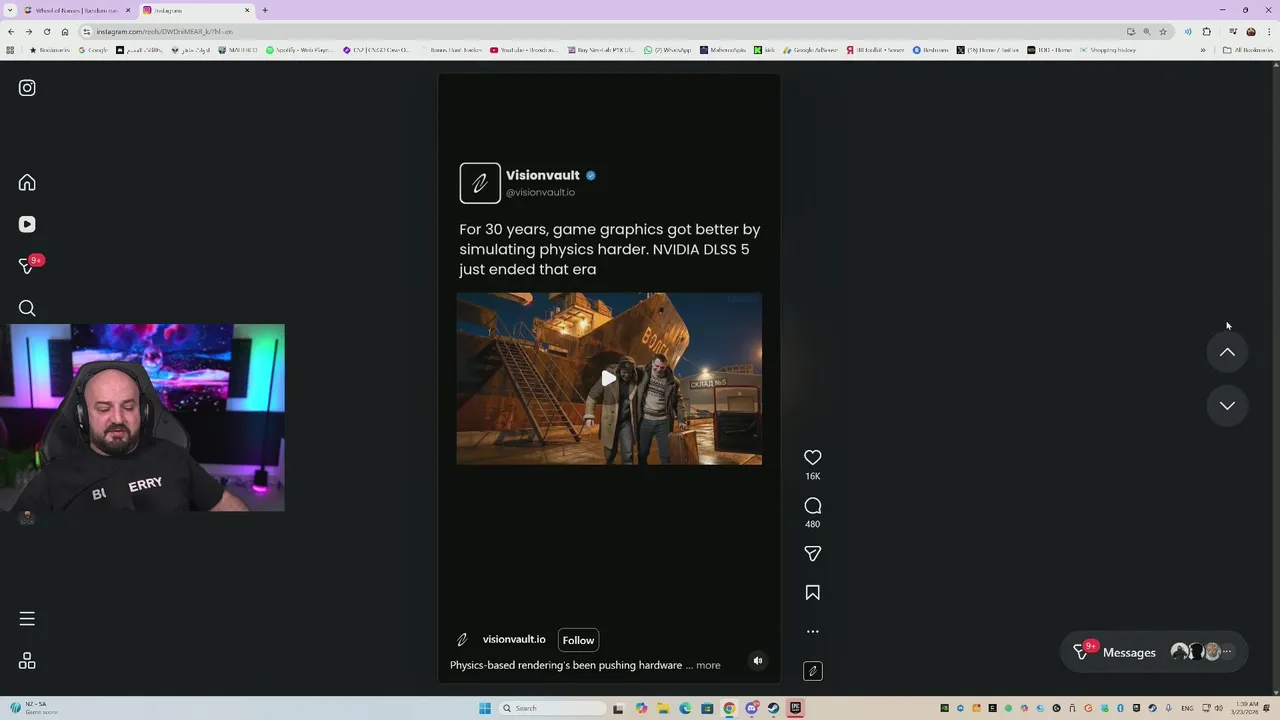Viewport: 1280px width, 720px height.
Task: Open visionvault.io profile link
Action: click(x=514, y=640)
